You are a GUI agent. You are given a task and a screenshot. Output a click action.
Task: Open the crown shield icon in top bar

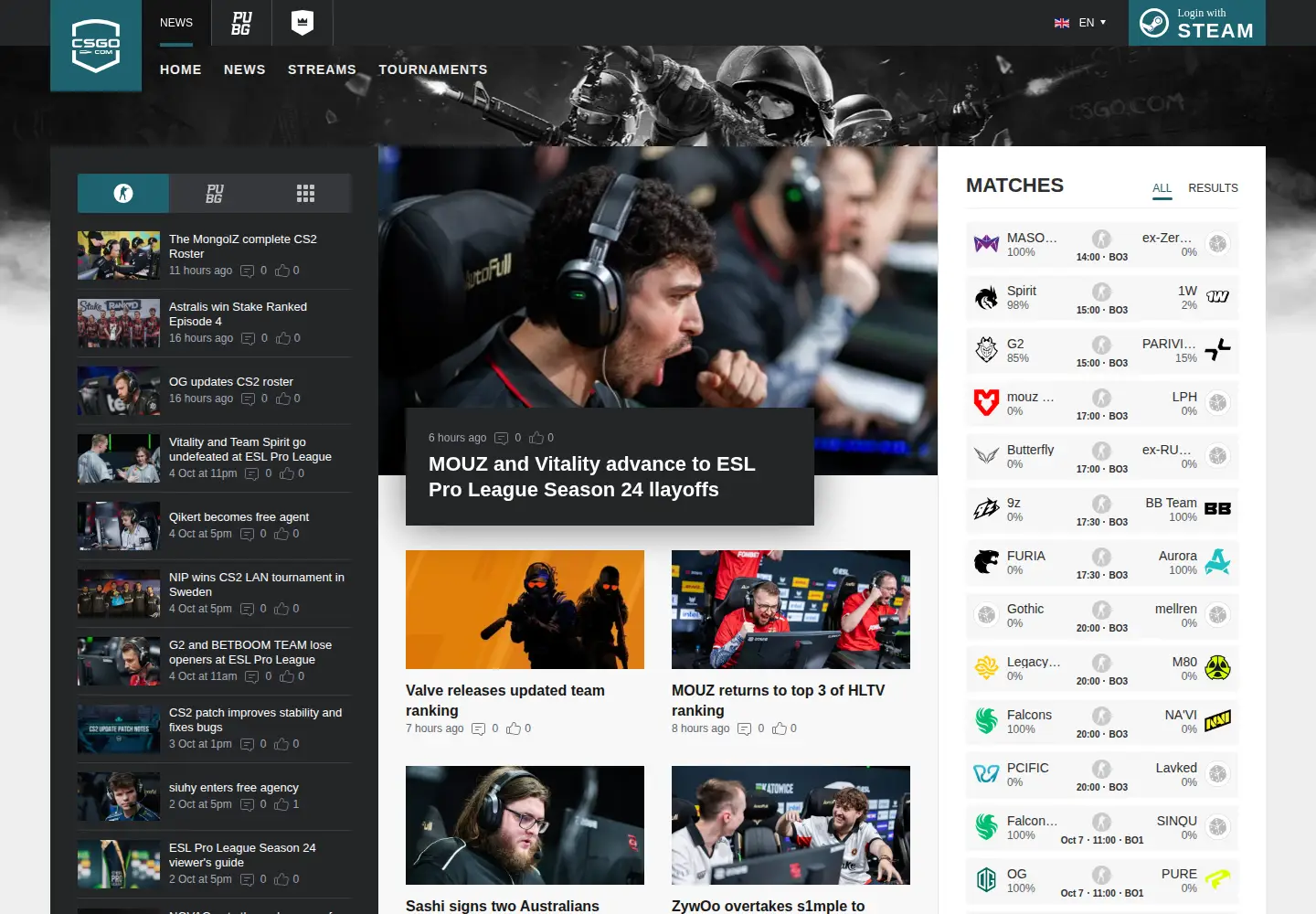click(x=302, y=23)
